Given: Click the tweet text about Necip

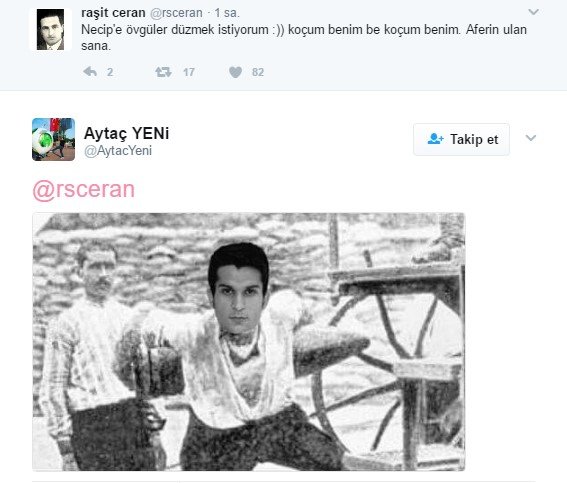Looking at the screenshot, I should pos(304,38).
